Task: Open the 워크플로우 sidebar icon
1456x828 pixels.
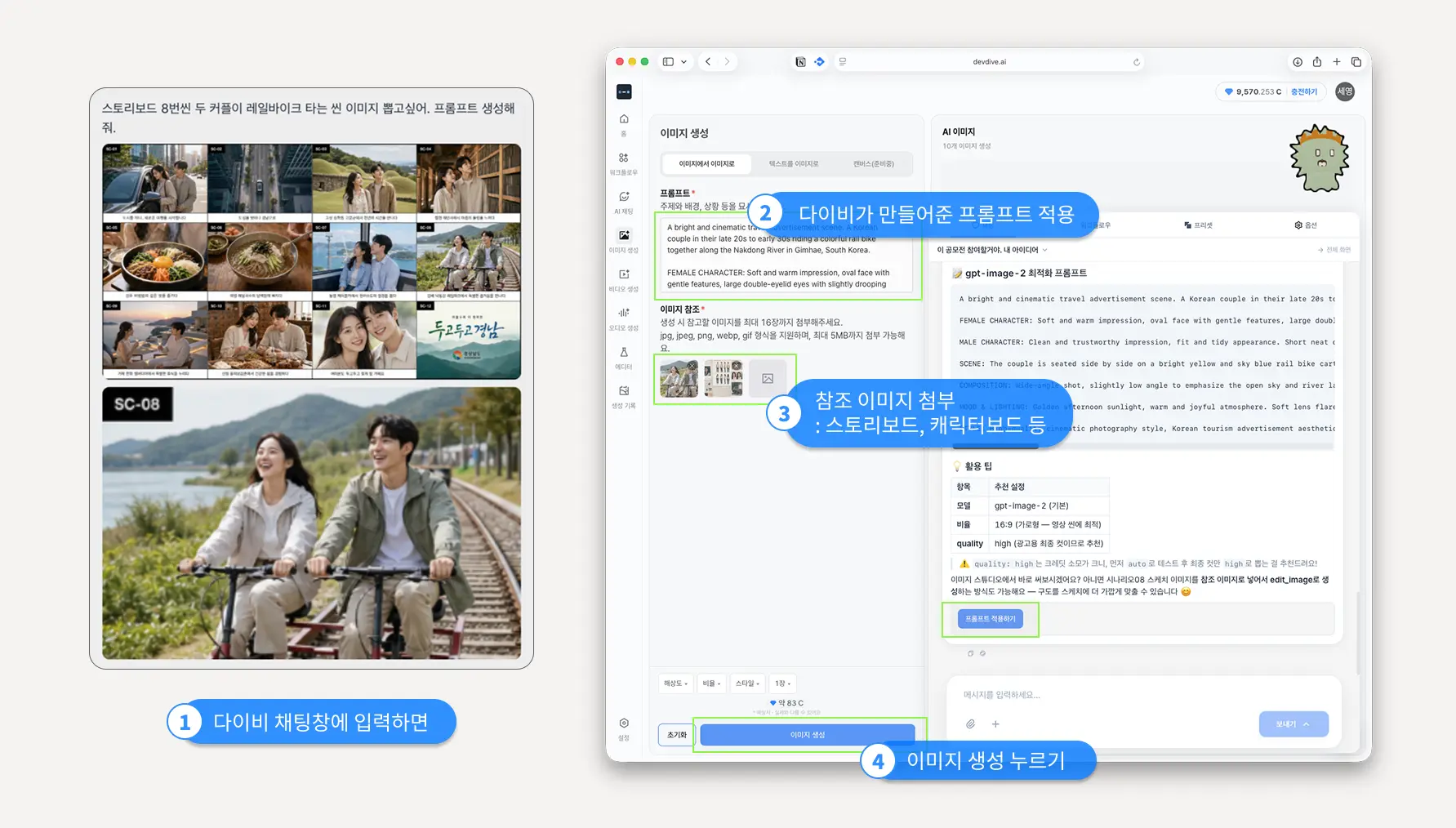Action: 624,162
